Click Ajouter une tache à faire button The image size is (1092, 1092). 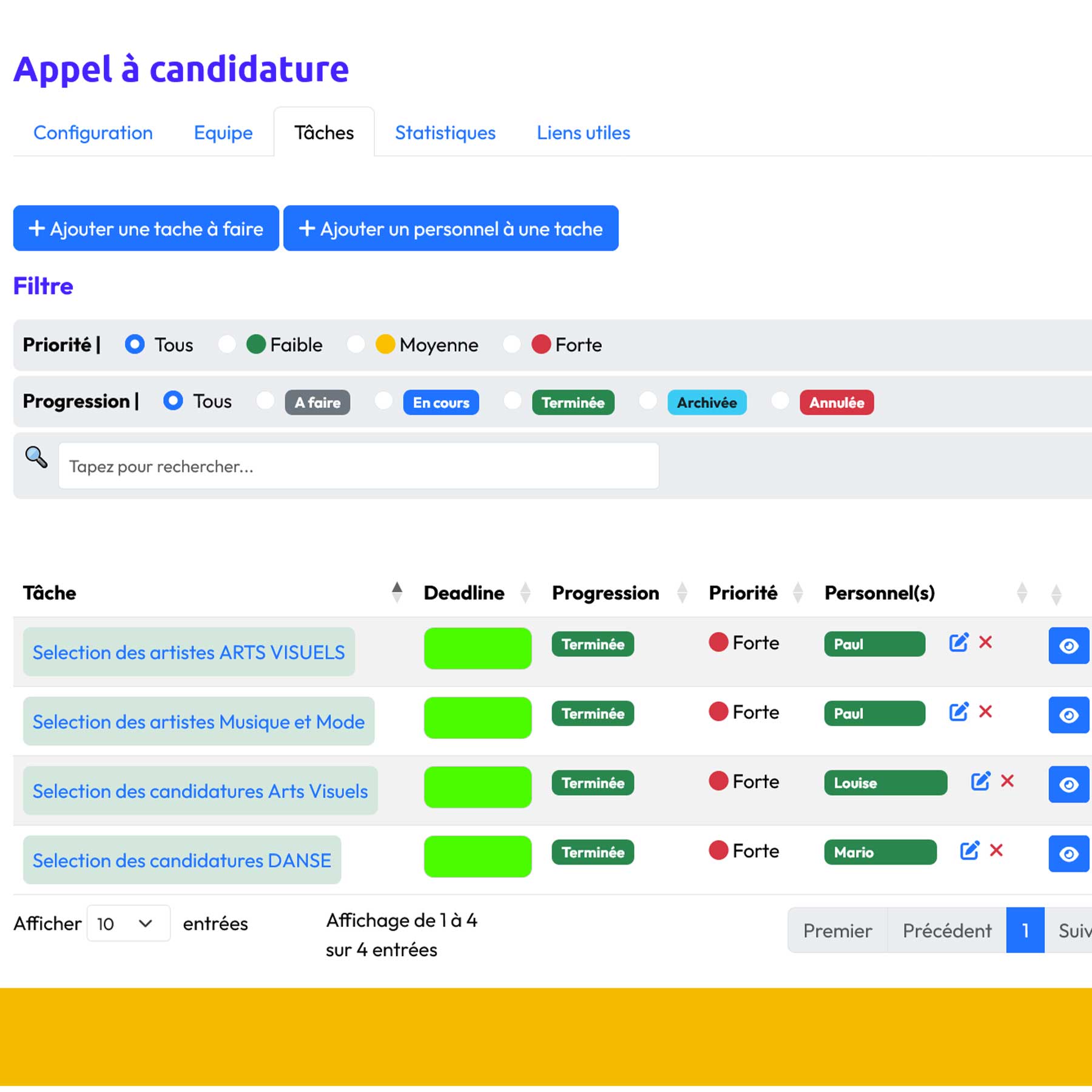point(146,229)
